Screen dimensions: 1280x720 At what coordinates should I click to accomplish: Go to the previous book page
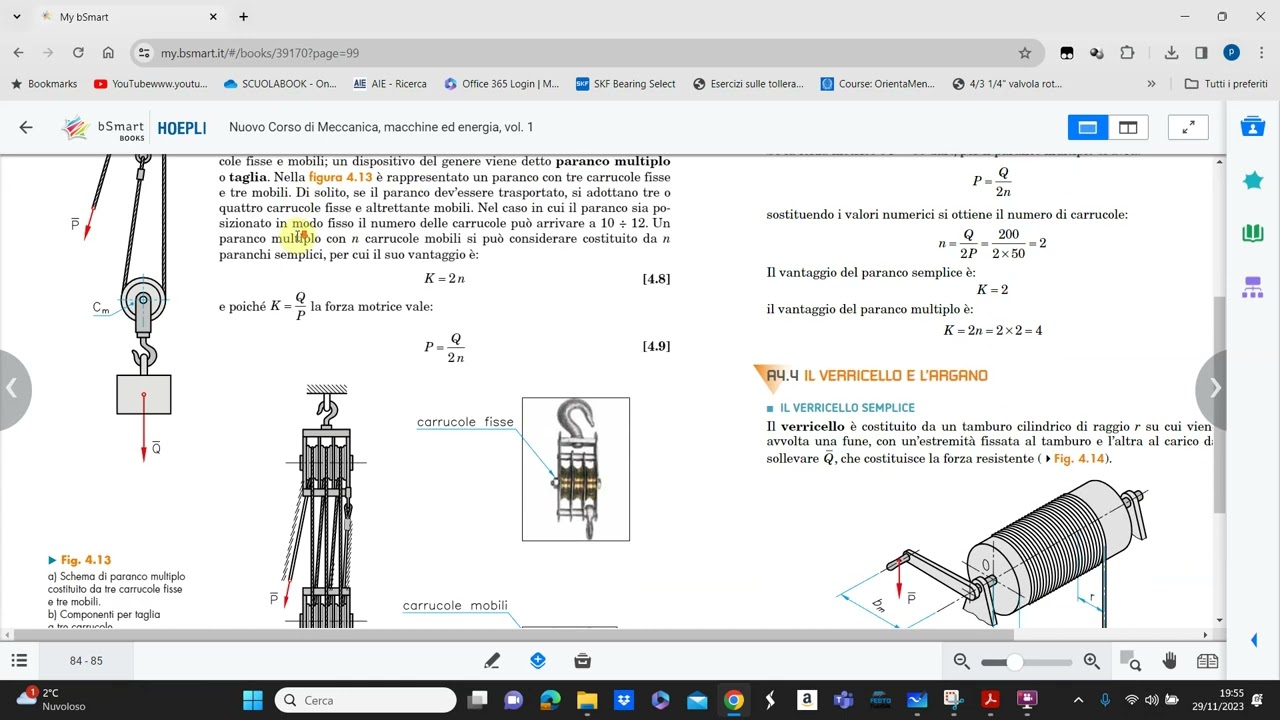[13, 389]
